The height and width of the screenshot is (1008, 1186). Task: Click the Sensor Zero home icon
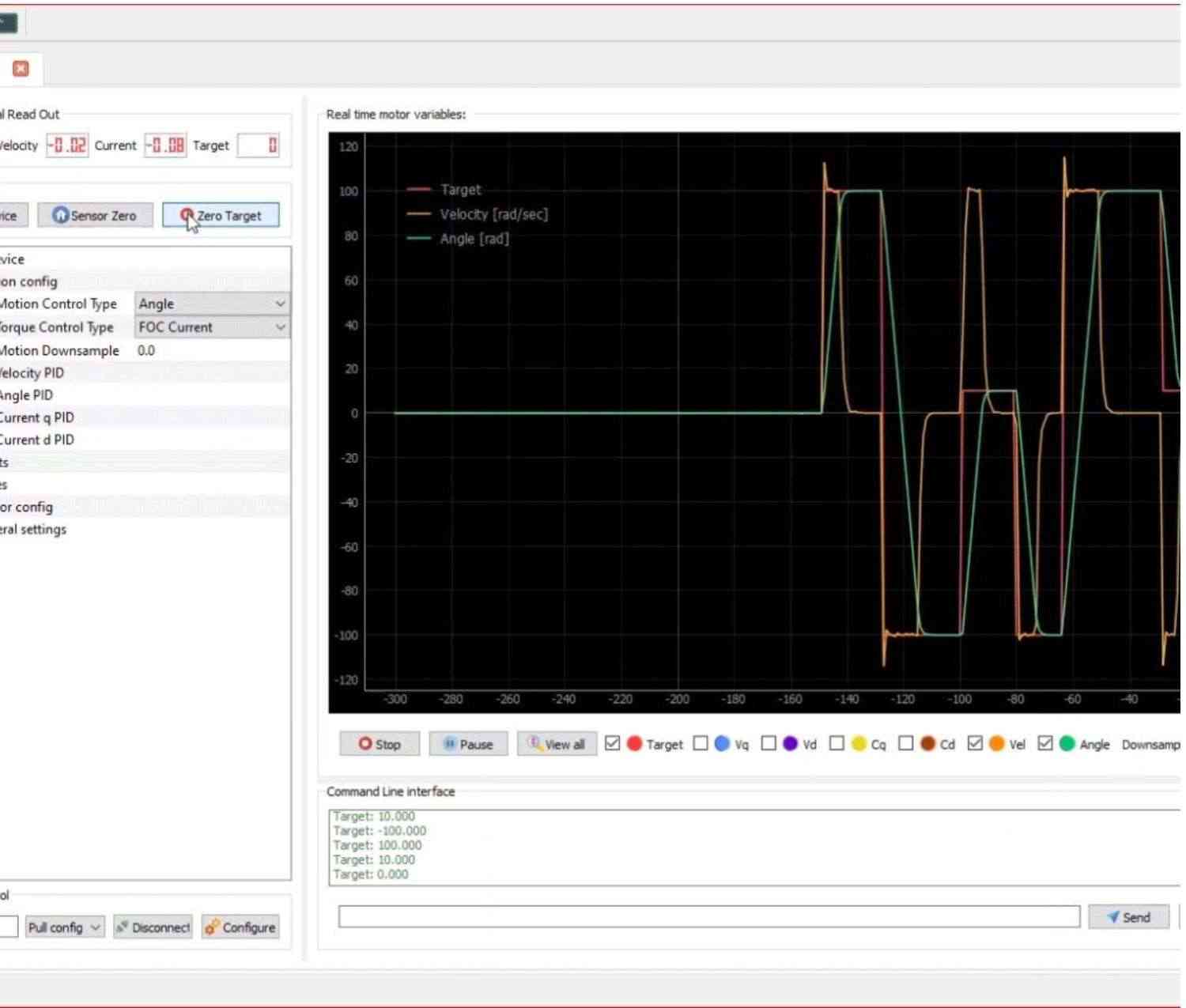(x=60, y=215)
